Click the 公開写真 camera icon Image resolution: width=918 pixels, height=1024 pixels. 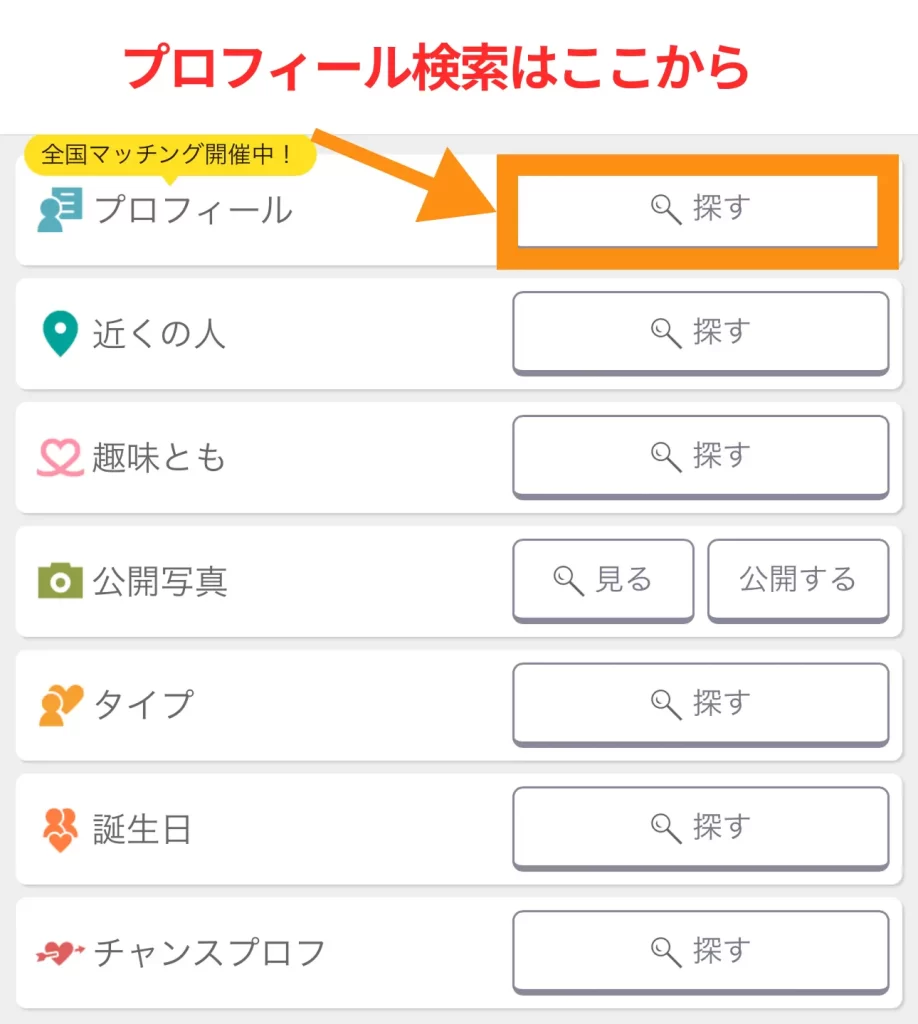click(x=60, y=581)
